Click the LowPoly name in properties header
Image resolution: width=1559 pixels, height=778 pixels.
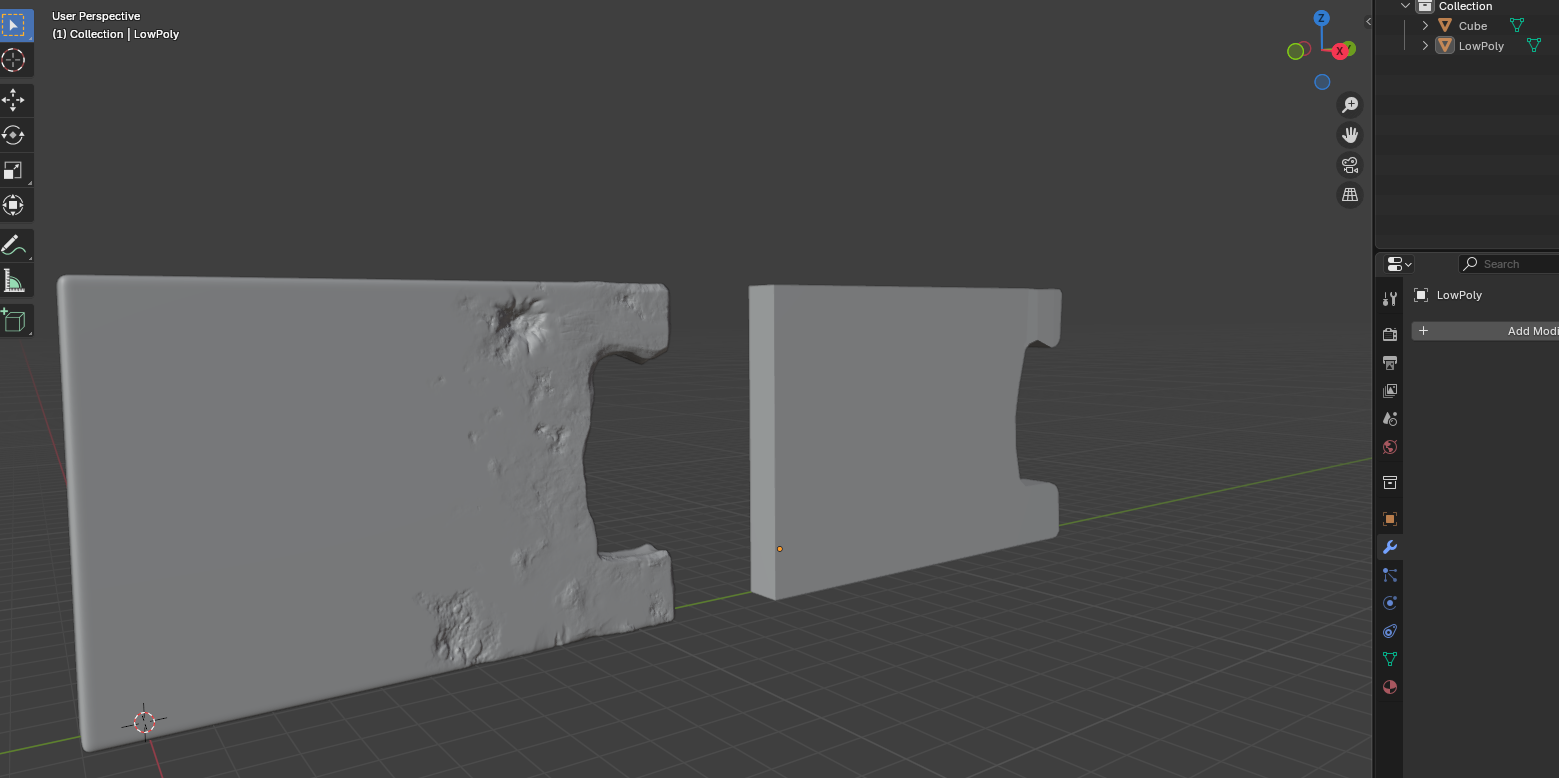pos(1459,295)
